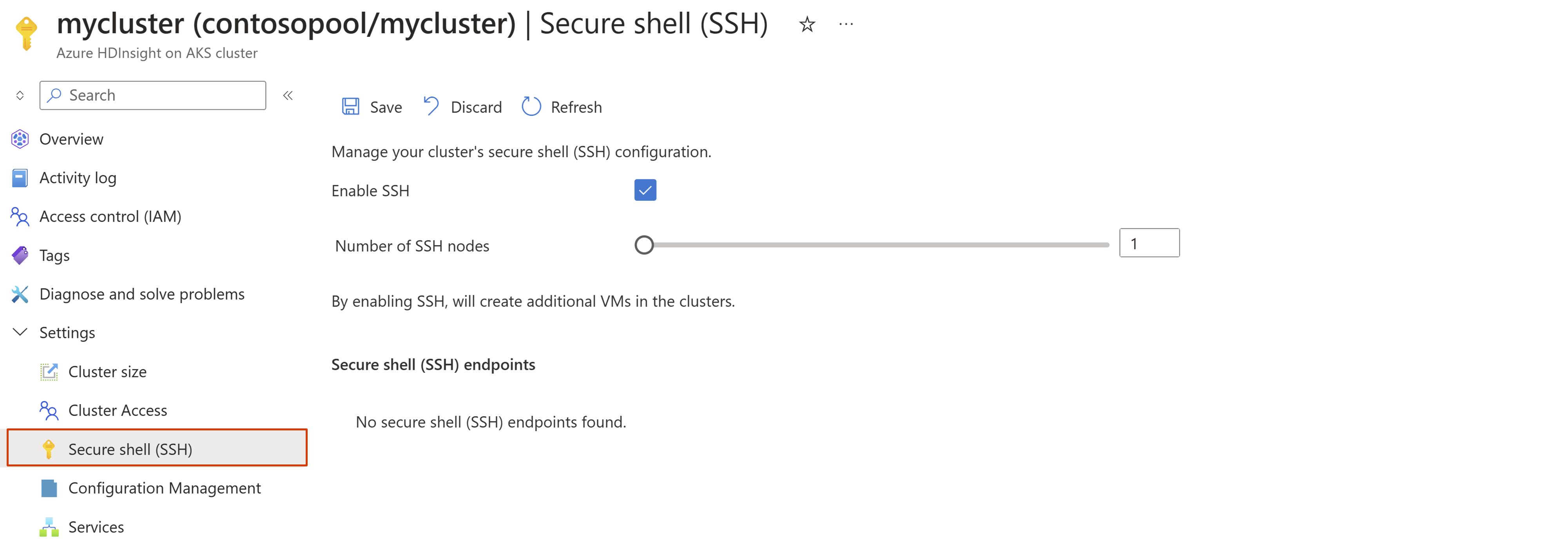Select Configuration Management in Settings
Screen dimensions: 1568x551
click(x=164, y=488)
